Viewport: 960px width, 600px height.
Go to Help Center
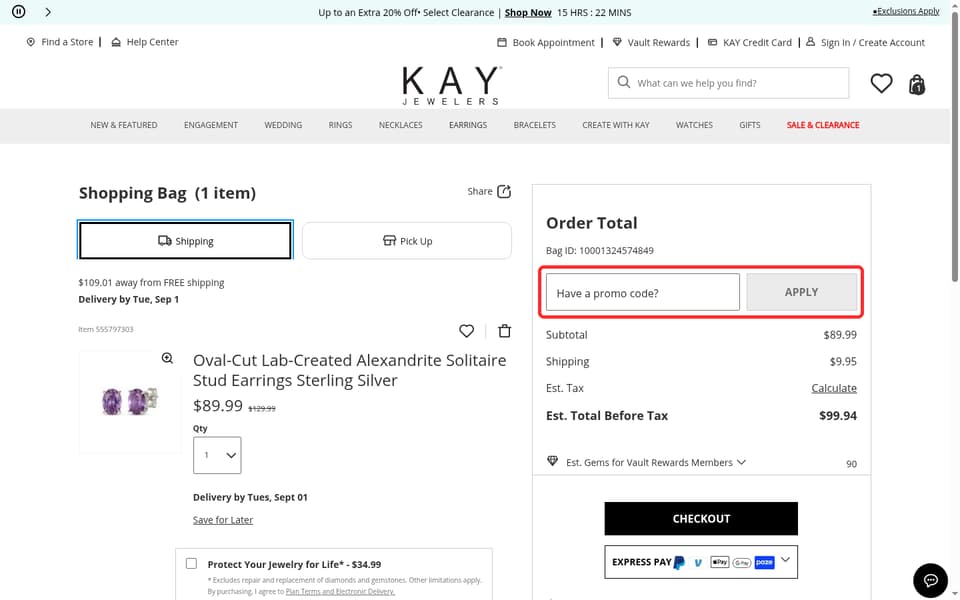(145, 42)
